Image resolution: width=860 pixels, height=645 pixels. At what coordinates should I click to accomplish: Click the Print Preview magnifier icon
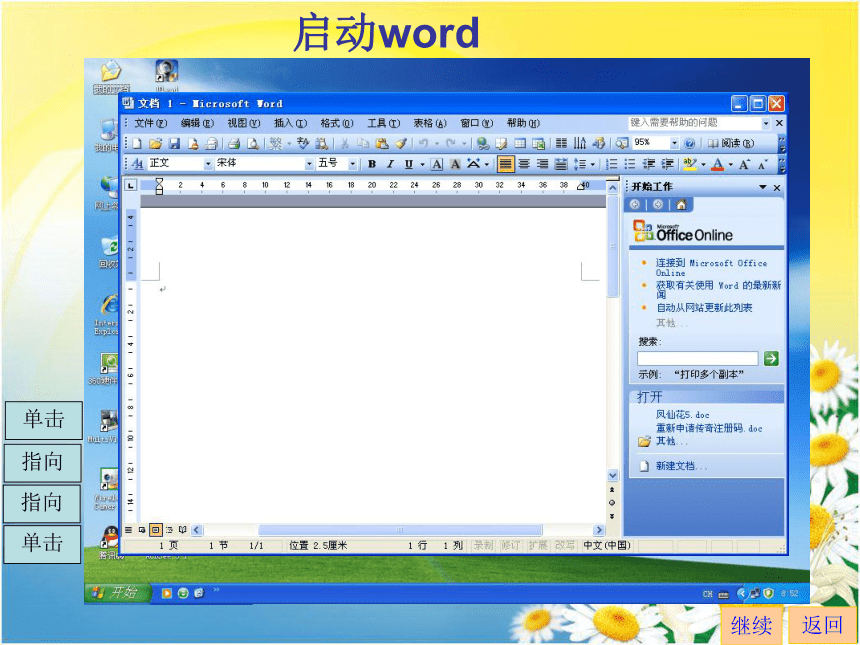click(x=253, y=144)
